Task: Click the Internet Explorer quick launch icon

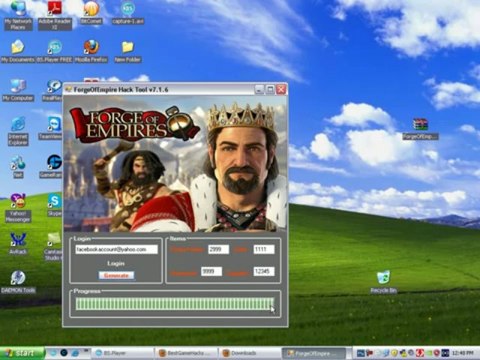Action: click(x=75, y=353)
